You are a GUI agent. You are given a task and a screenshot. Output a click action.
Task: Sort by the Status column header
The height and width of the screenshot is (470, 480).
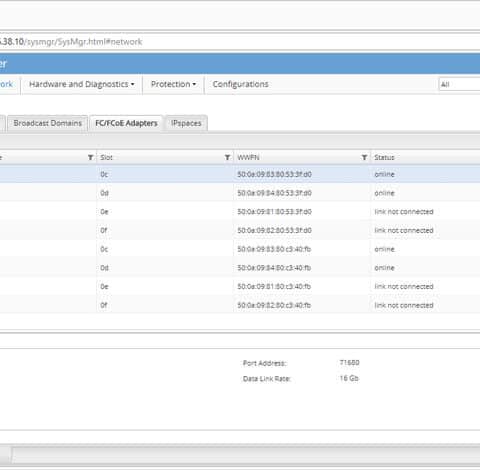click(384, 157)
